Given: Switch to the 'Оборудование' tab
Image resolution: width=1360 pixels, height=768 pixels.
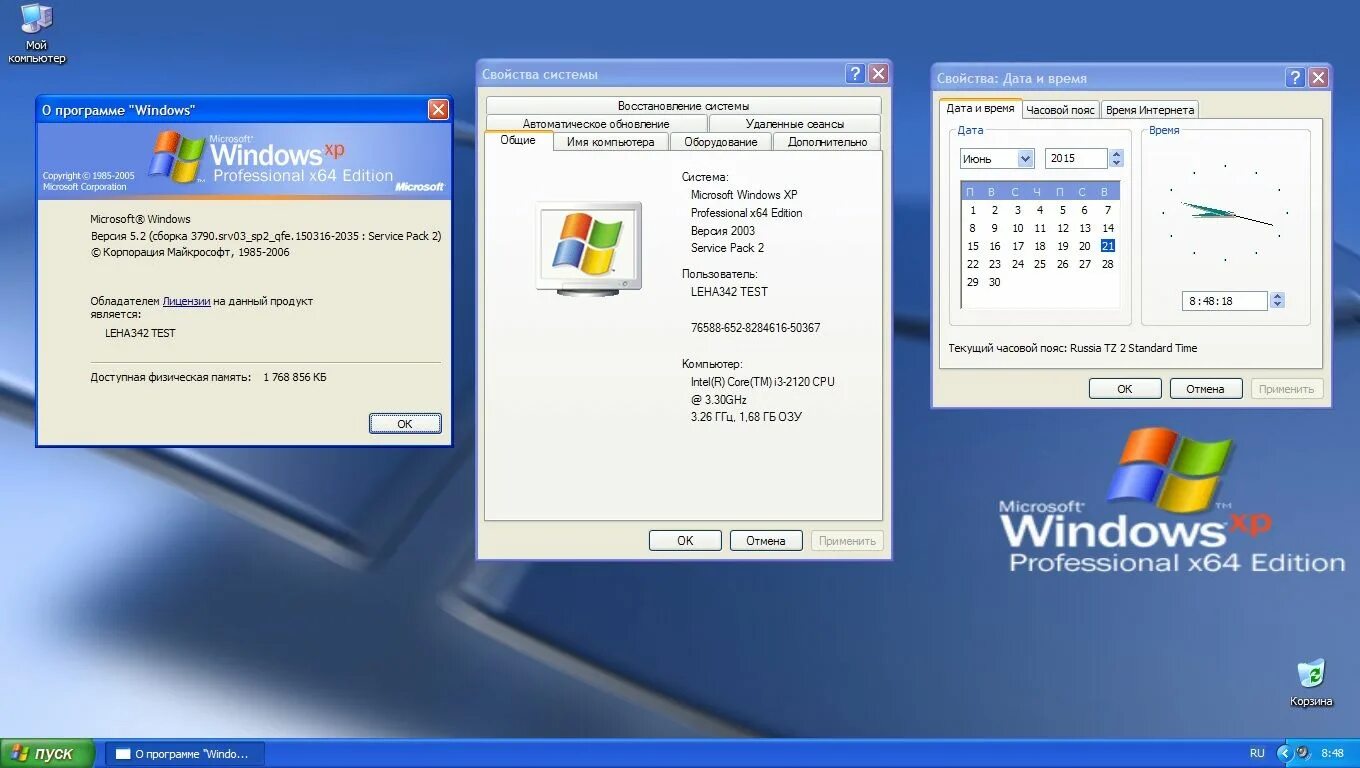Looking at the screenshot, I should click(721, 142).
